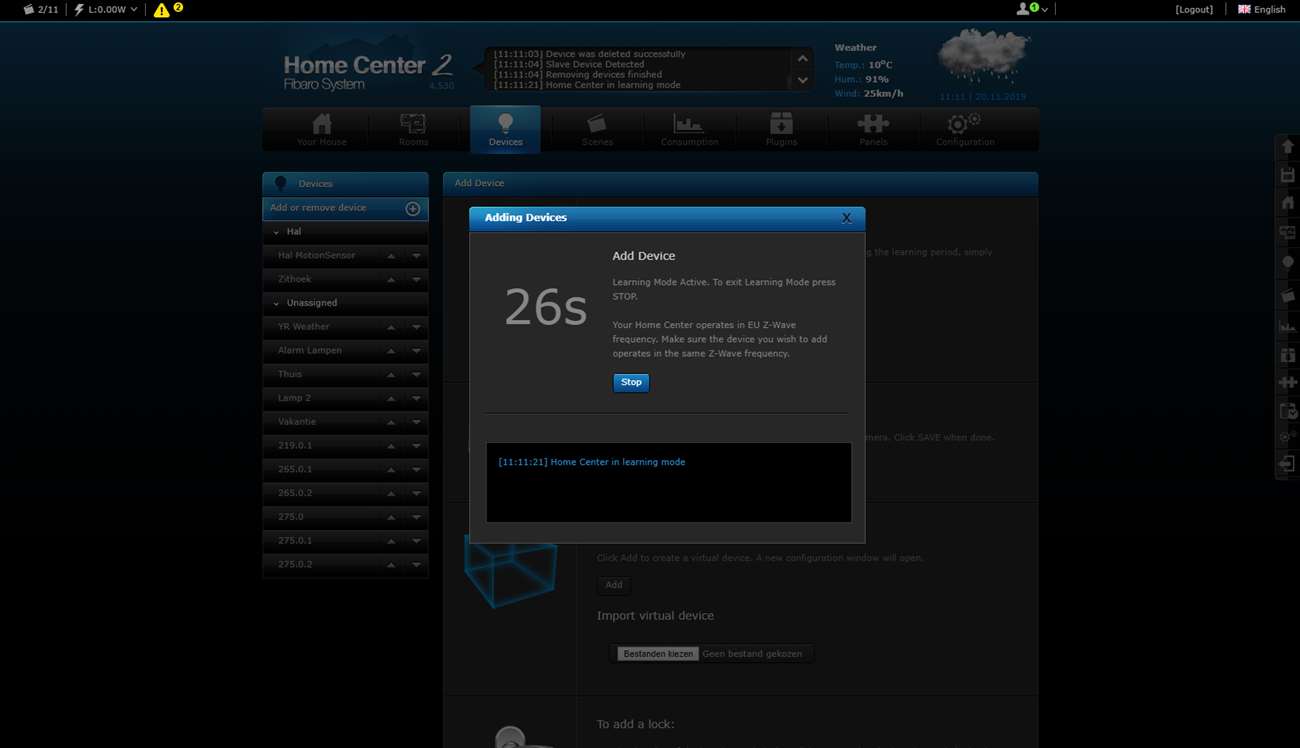Open the Scenes clapperboard tab
1300x748 pixels.
pos(597,130)
